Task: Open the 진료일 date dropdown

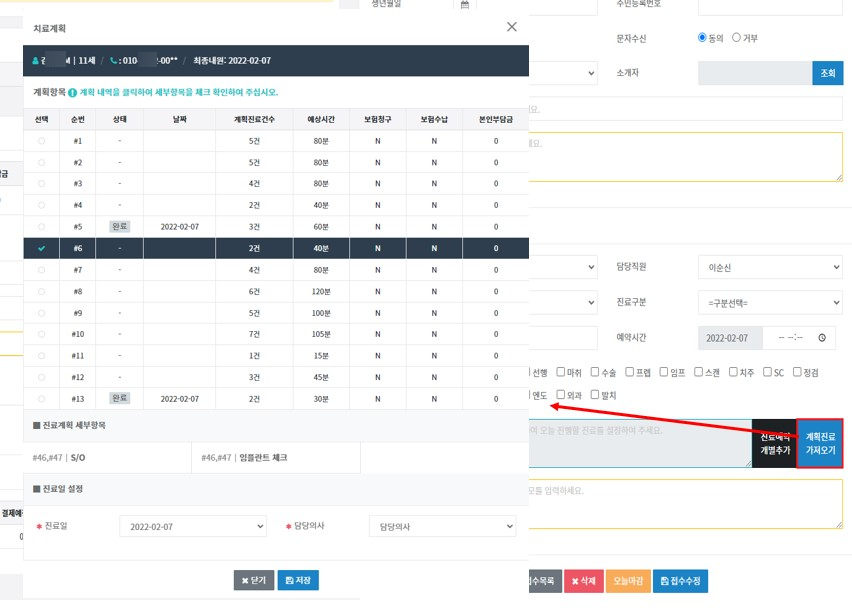Action: coord(192,526)
